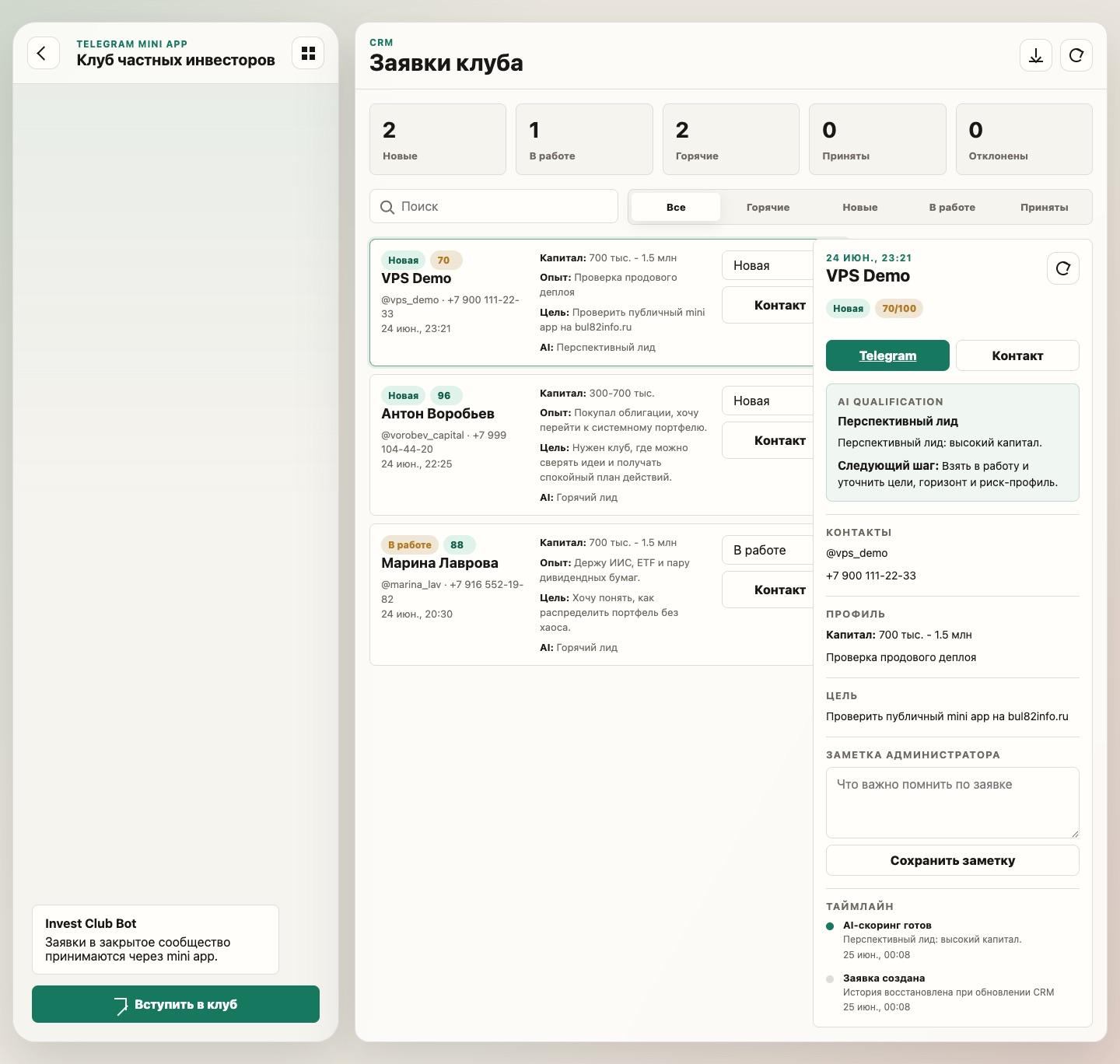Click the Новая badge in detail panel
Screen dimensions: 1120x1064
pyautogui.click(x=848, y=308)
